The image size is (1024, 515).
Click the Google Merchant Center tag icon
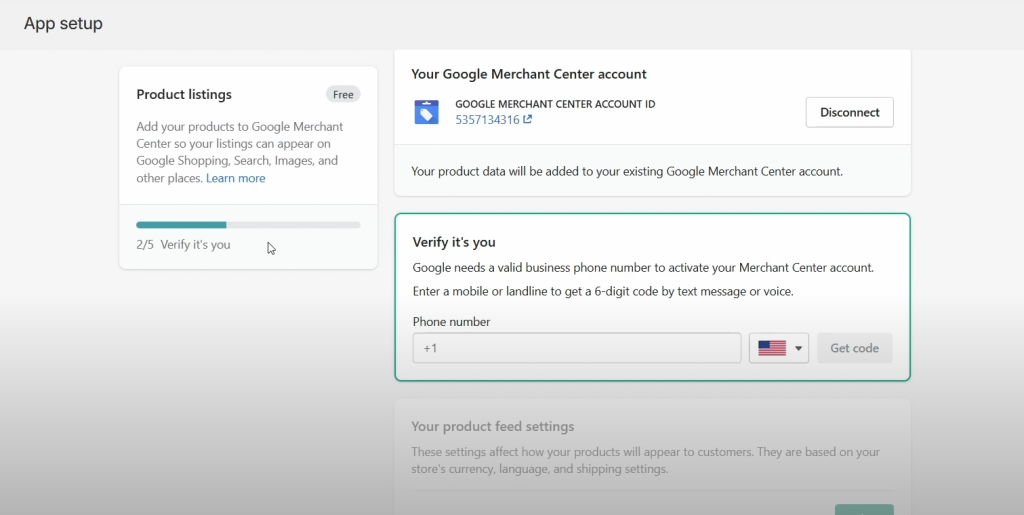pos(427,112)
